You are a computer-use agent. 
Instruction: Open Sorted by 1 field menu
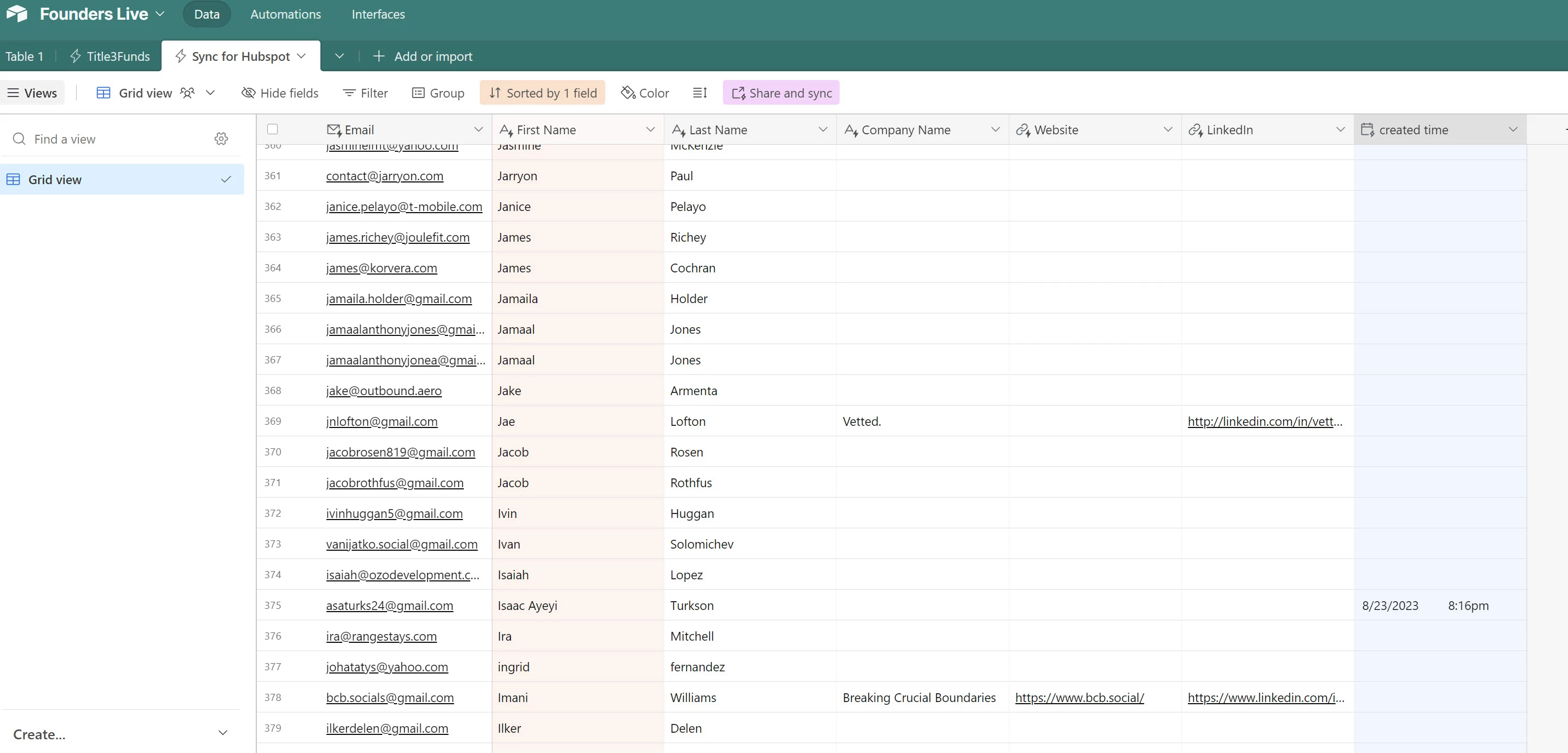click(542, 93)
